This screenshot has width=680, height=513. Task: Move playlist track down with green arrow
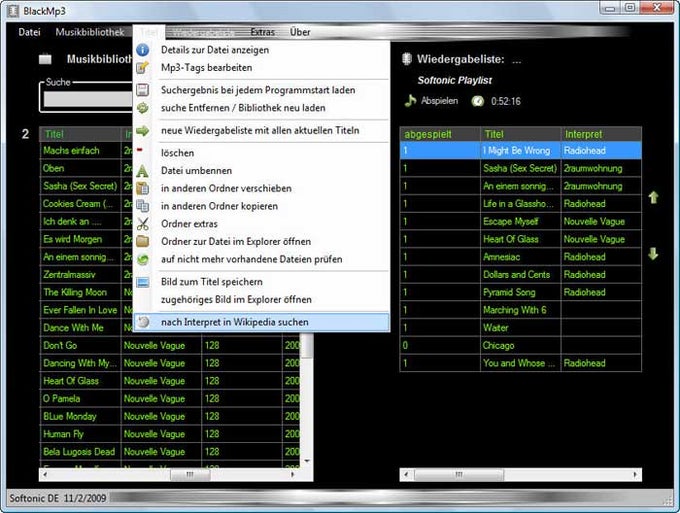653,254
